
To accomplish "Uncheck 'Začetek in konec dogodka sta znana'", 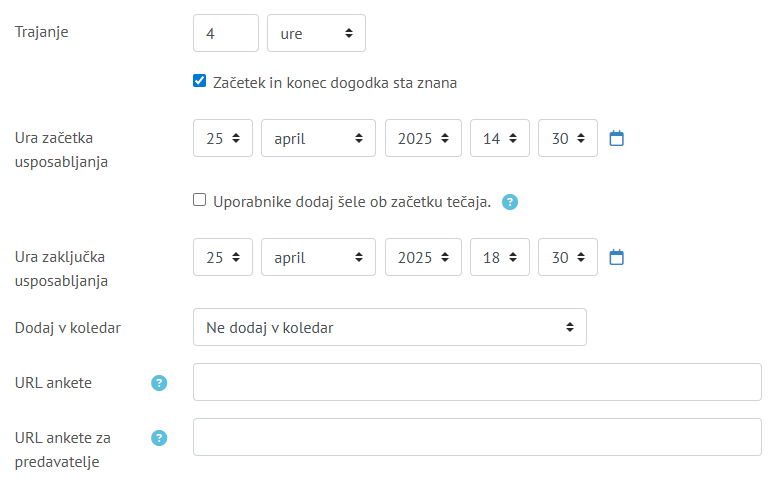I will pyautogui.click(x=200, y=81).
